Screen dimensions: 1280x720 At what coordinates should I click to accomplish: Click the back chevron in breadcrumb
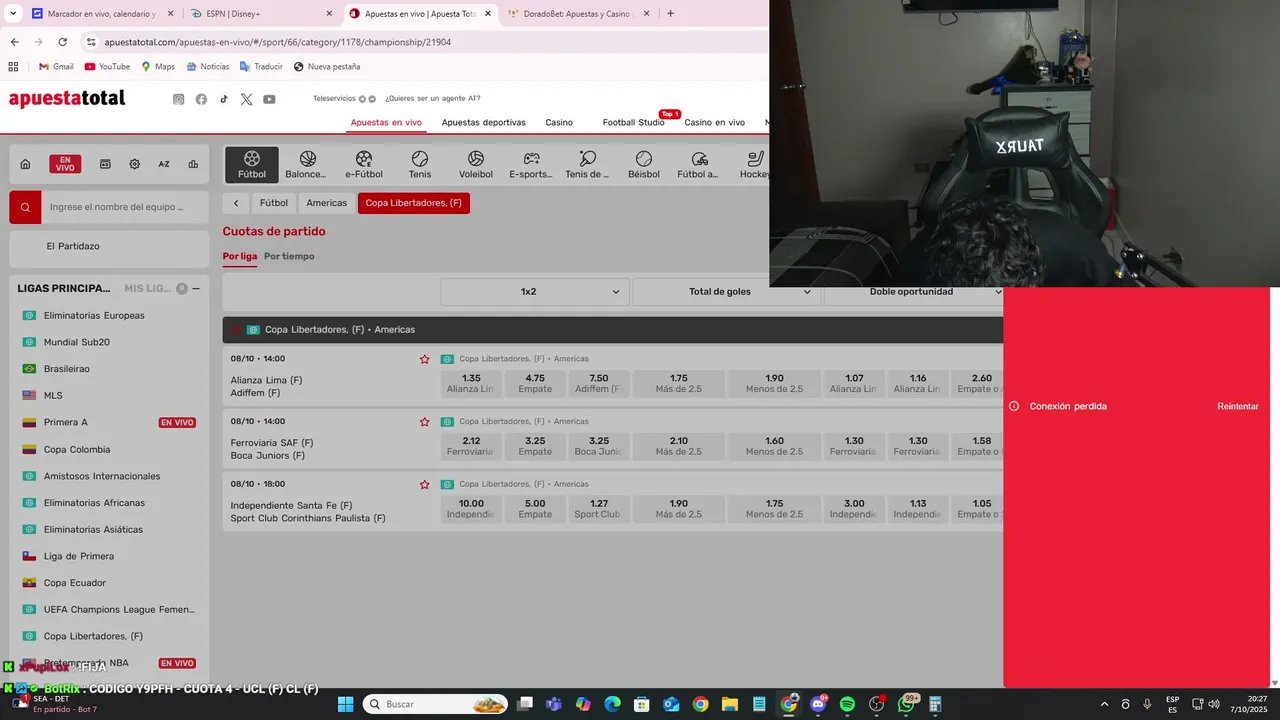[236, 203]
